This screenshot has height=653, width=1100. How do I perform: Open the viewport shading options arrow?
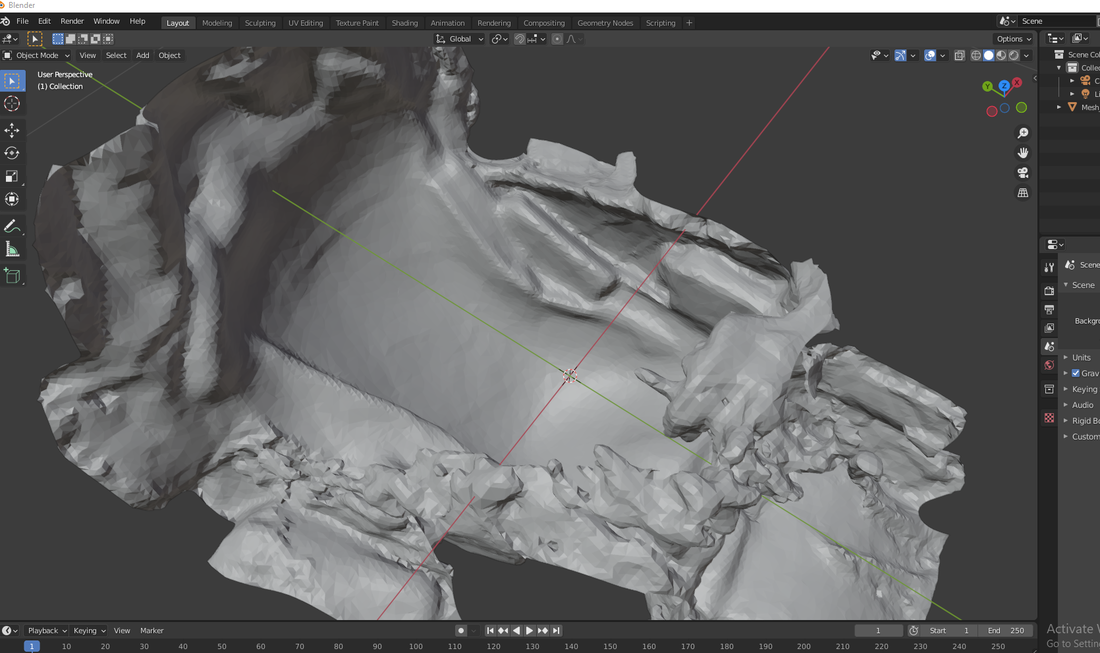coord(1026,55)
